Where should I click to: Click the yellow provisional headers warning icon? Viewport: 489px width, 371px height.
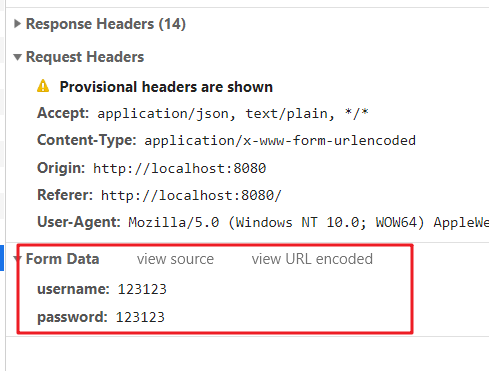pyautogui.click(x=43, y=86)
